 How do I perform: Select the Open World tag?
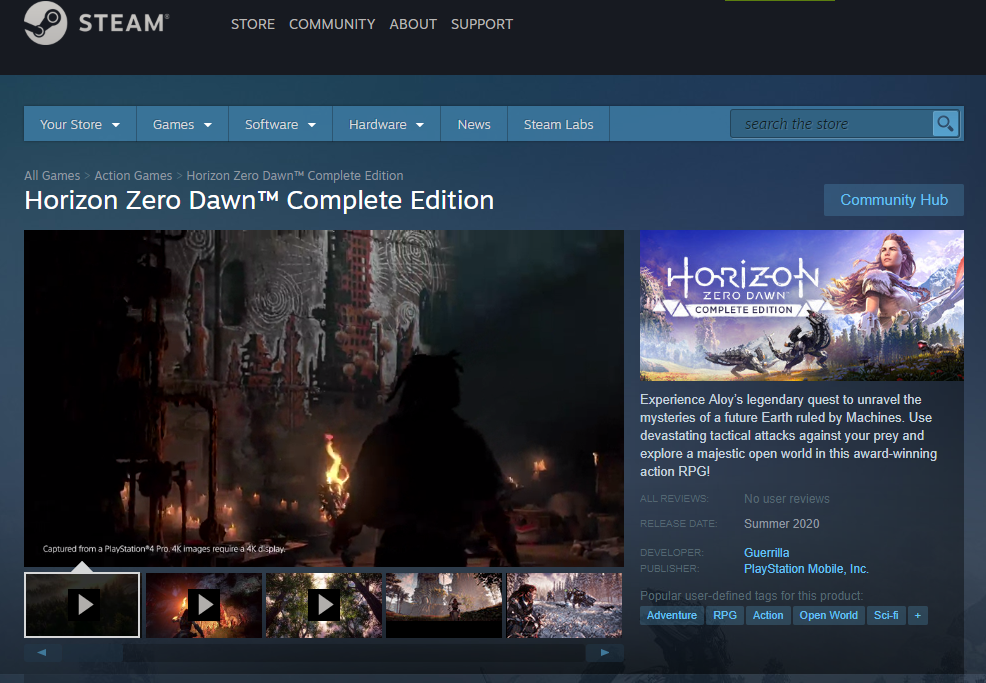828,615
